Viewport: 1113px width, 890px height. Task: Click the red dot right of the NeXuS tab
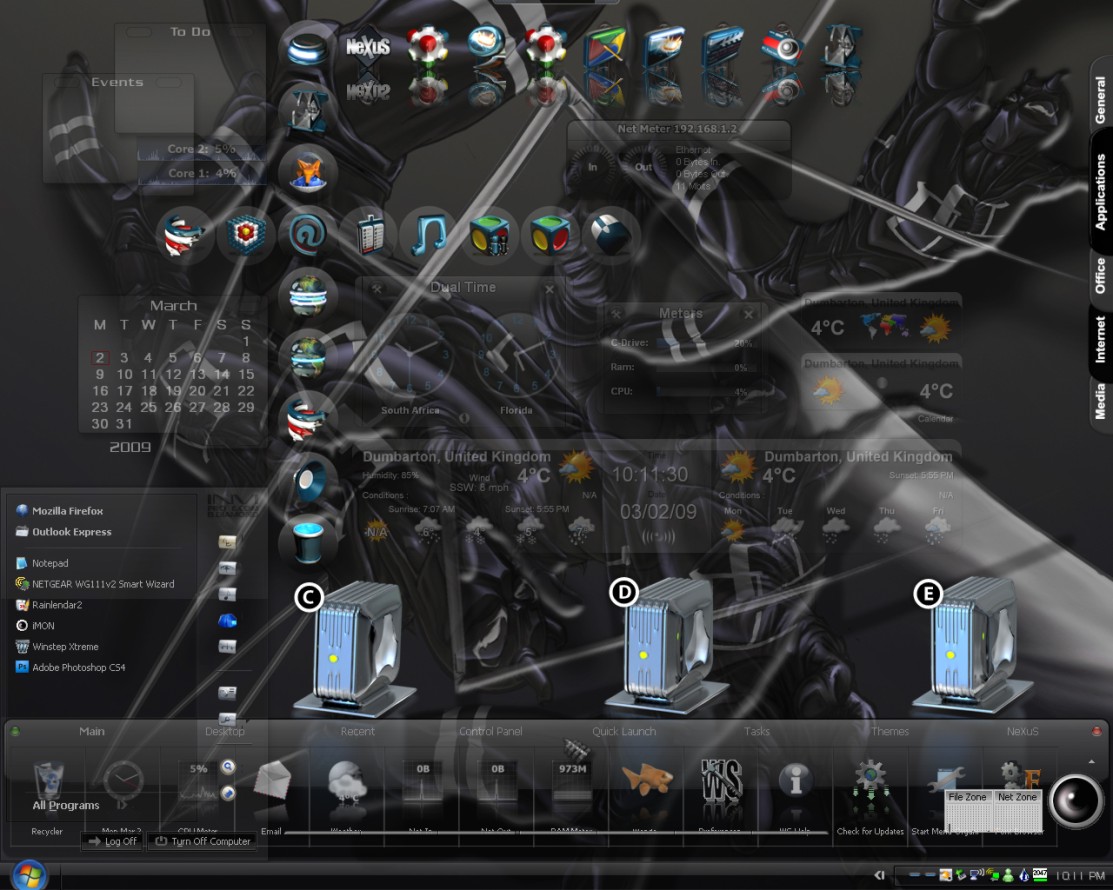(x=1097, y=731)
